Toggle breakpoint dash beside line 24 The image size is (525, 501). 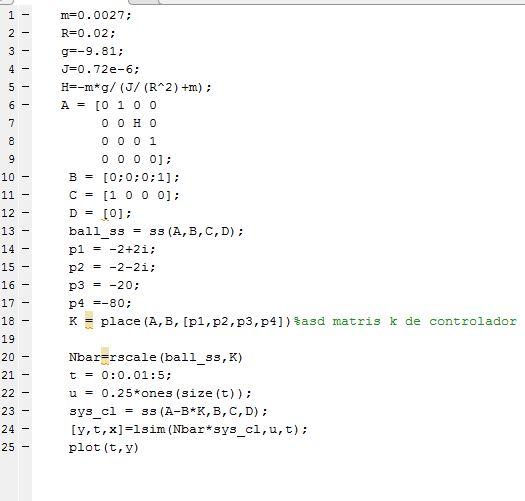click(x=25, y=429)
